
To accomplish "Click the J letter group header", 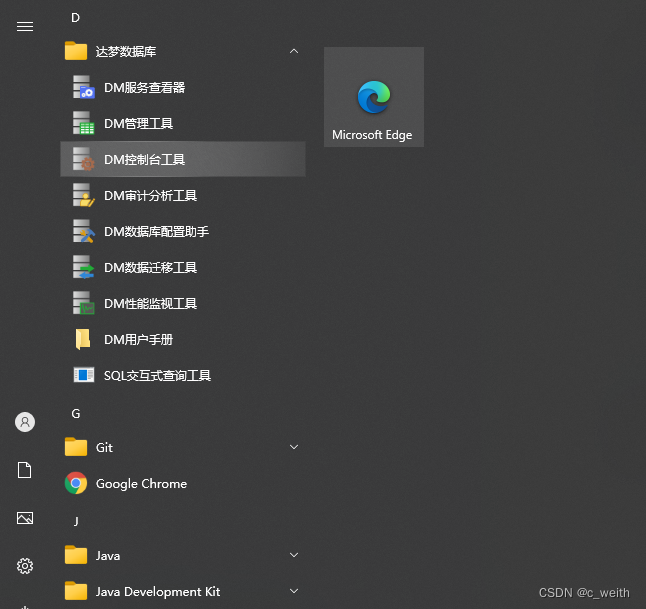I will [76, 521].
